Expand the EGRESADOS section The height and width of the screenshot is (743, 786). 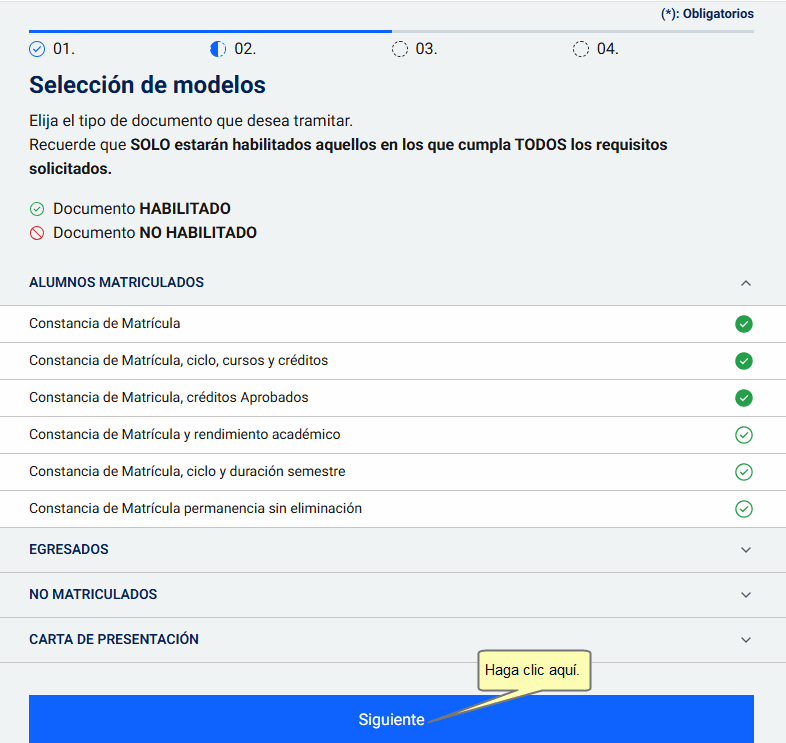point(745,550)
